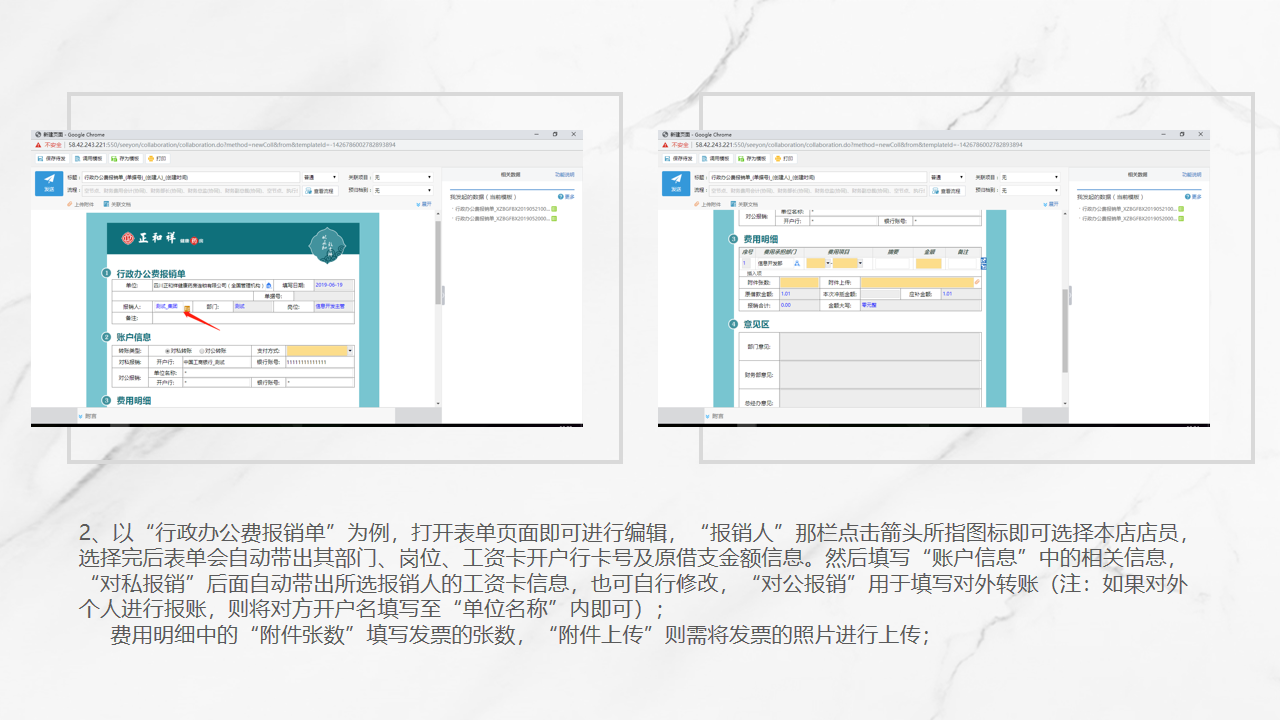Expand 附言 section at bottom of right screenshot
1280x720 pixels.
[x=715, y=416]
